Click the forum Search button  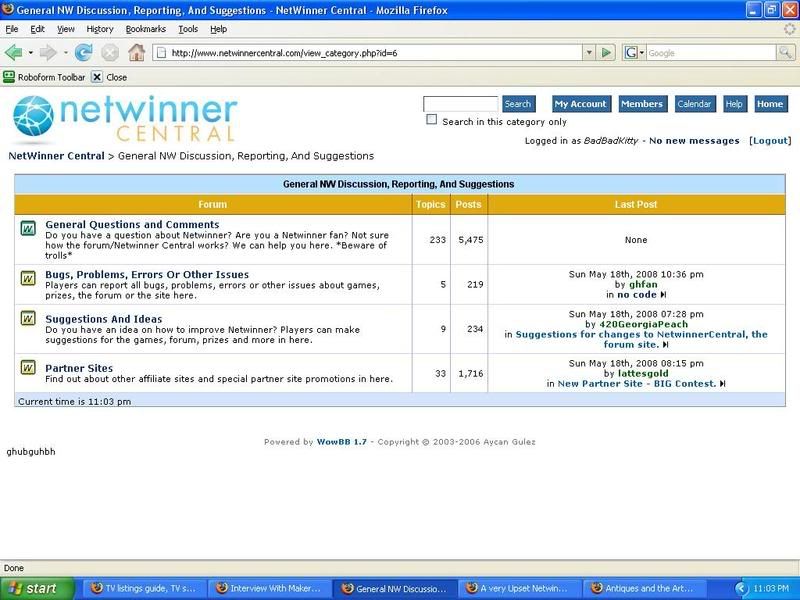518,104
